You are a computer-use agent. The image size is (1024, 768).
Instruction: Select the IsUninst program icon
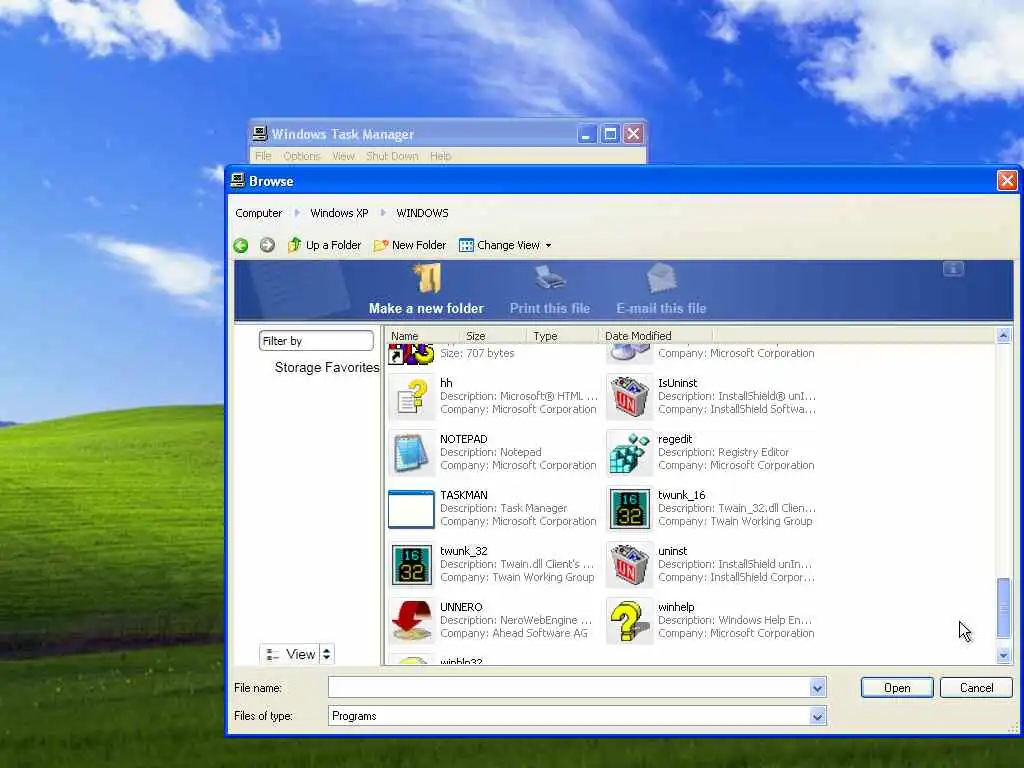point(629,396)
